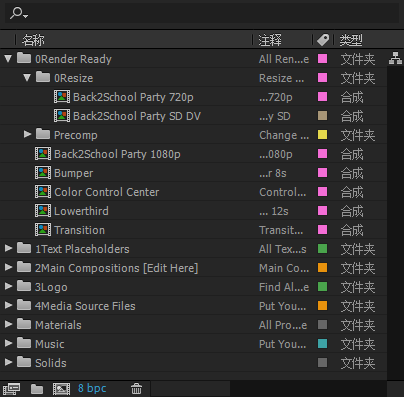The image size is (404, 397).
Task: Expand the Solids folder
Action: click(9, 362)
